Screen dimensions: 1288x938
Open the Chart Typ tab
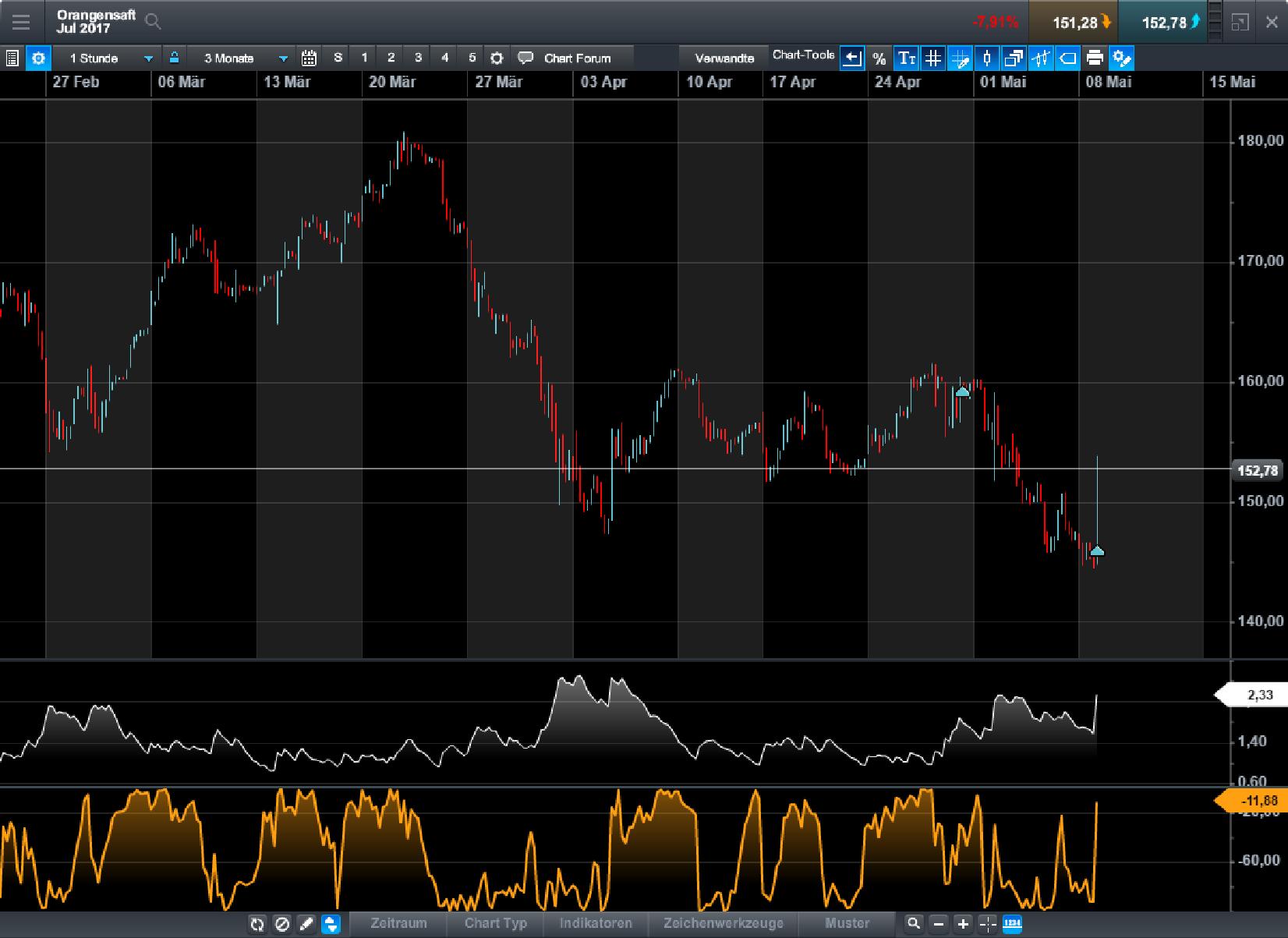point(496,923)
